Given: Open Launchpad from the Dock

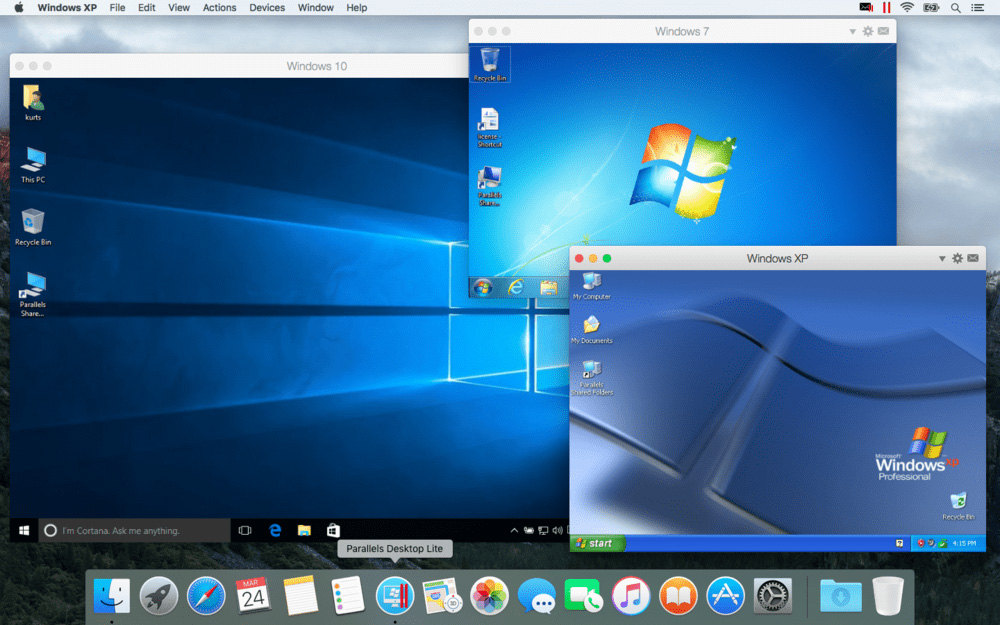Looking at the screenshot, I should click(x=159, y=596).
